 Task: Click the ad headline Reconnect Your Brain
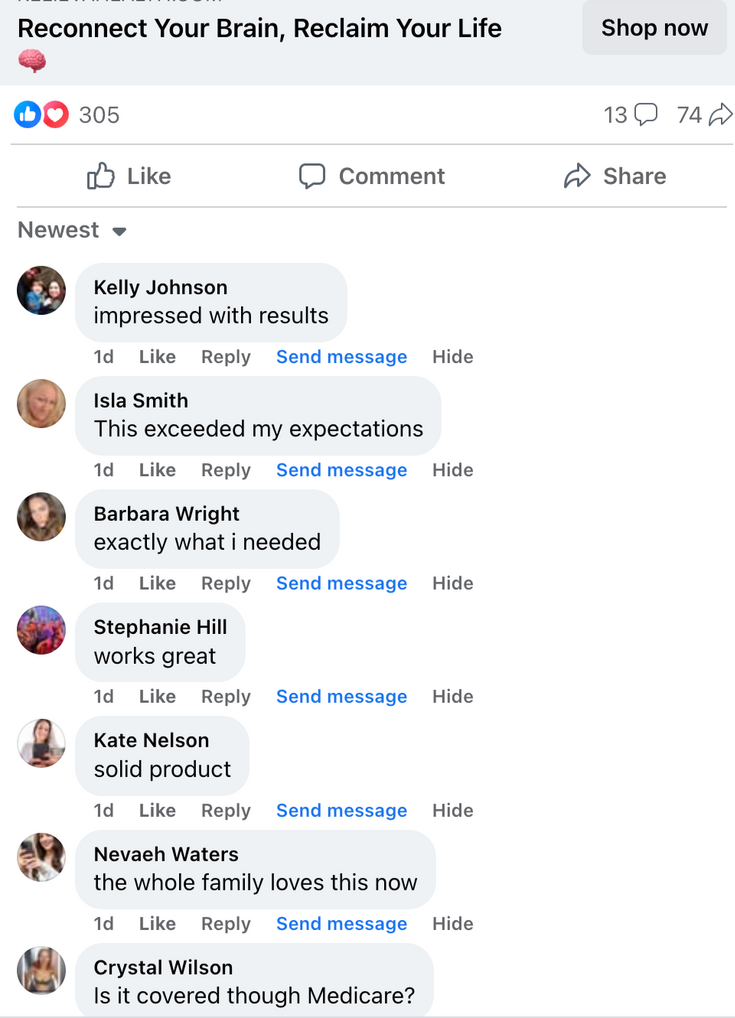coord(259,28)
